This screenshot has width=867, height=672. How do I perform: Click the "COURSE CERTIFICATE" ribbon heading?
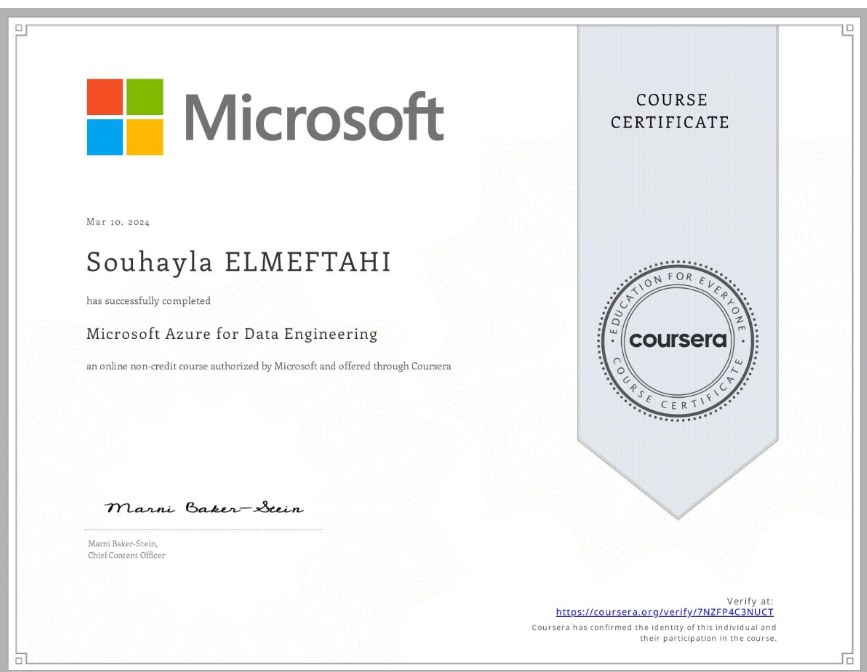click(670, 111)
